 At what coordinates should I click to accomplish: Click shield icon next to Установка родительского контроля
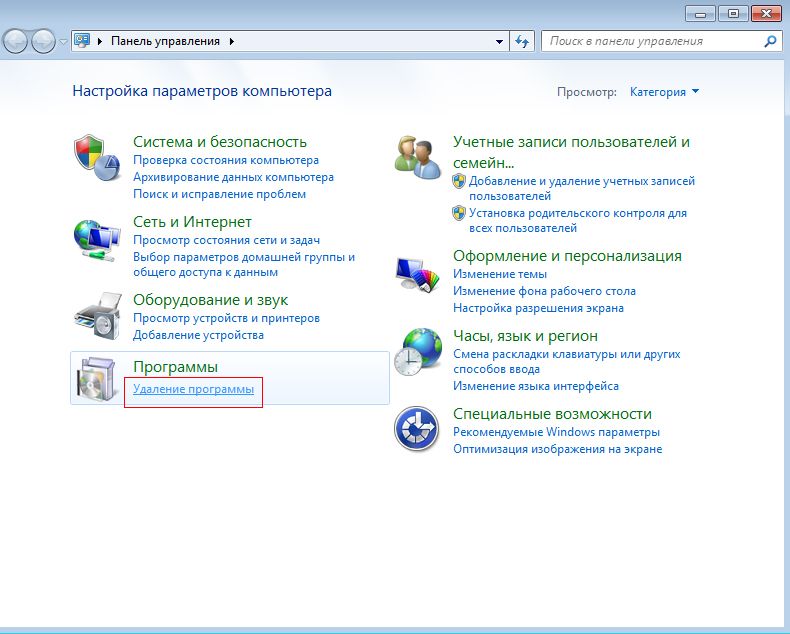[x=458, y=213]
